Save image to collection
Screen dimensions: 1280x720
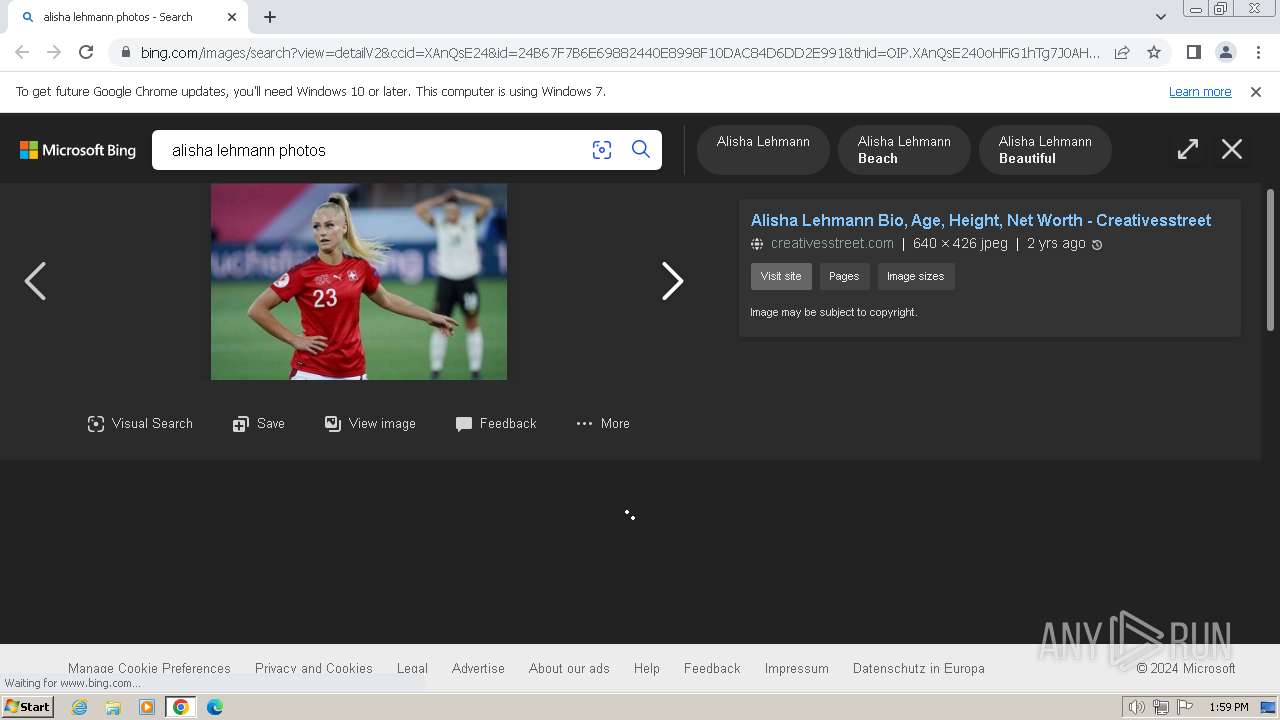[259, 424]
